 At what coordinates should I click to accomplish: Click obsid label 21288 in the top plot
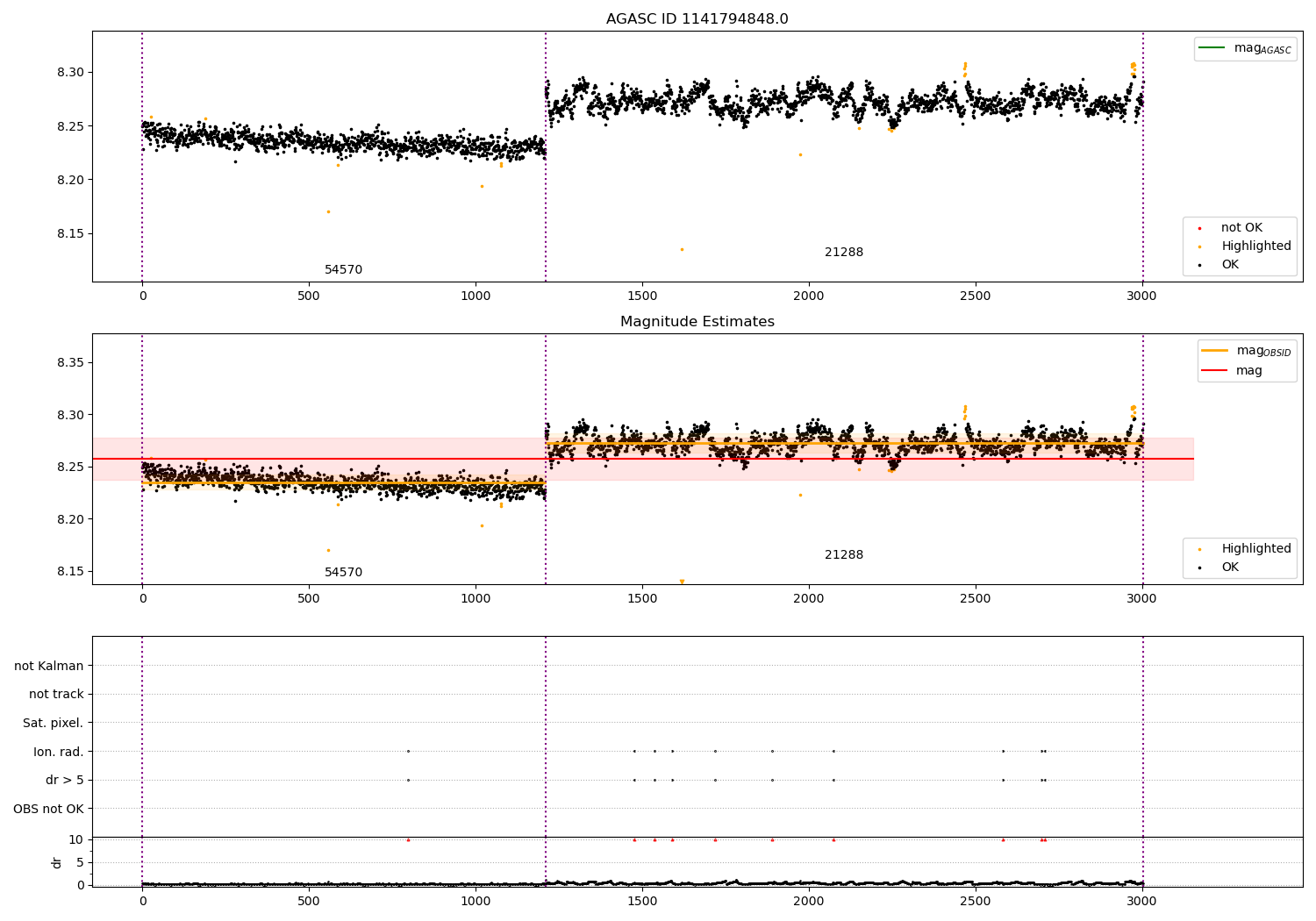(844, 253)
